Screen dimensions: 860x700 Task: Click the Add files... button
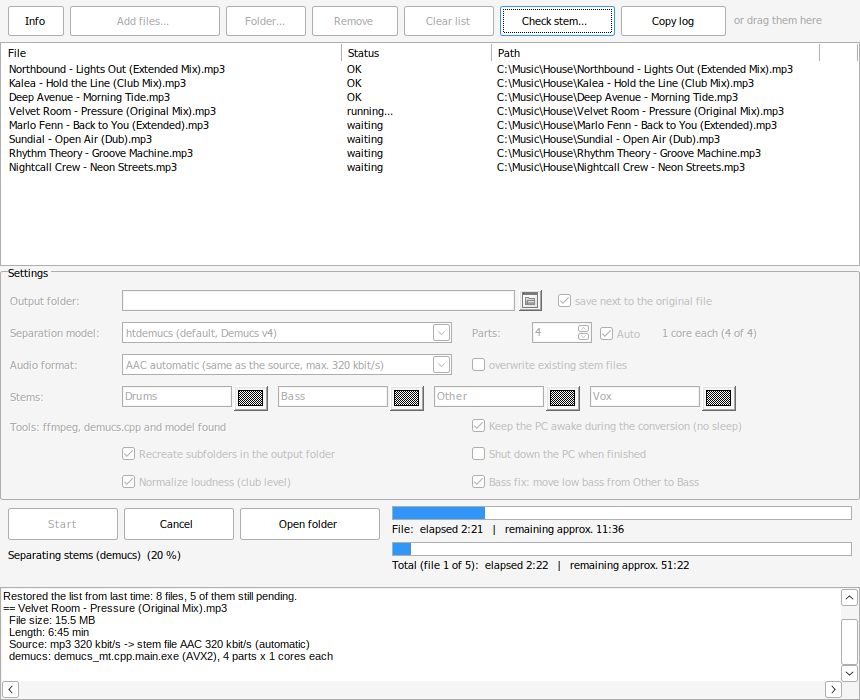tap(145, 21)
